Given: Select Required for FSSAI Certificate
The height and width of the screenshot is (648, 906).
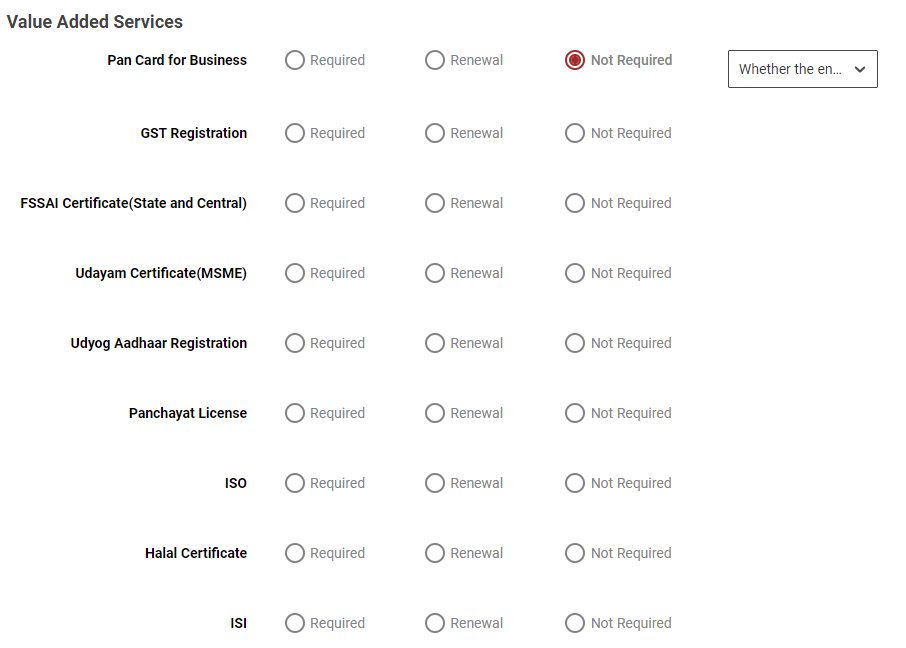Looking at the screenshot, I should pos(295,203).
